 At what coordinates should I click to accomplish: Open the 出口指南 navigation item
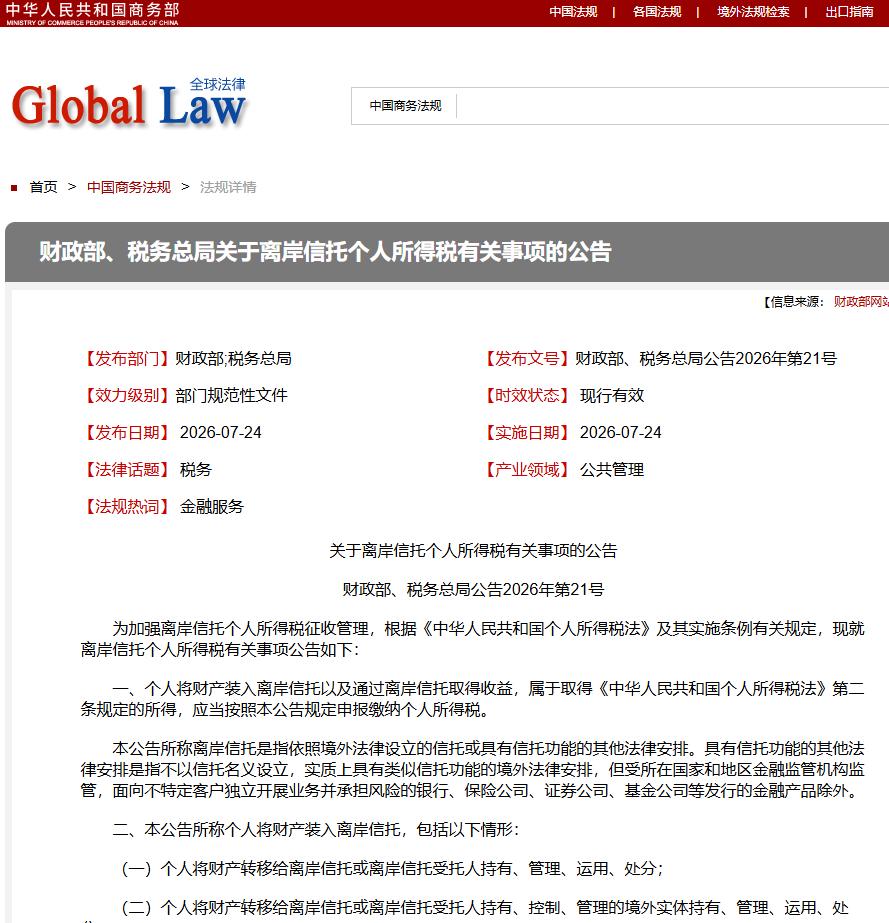[849, 12]
